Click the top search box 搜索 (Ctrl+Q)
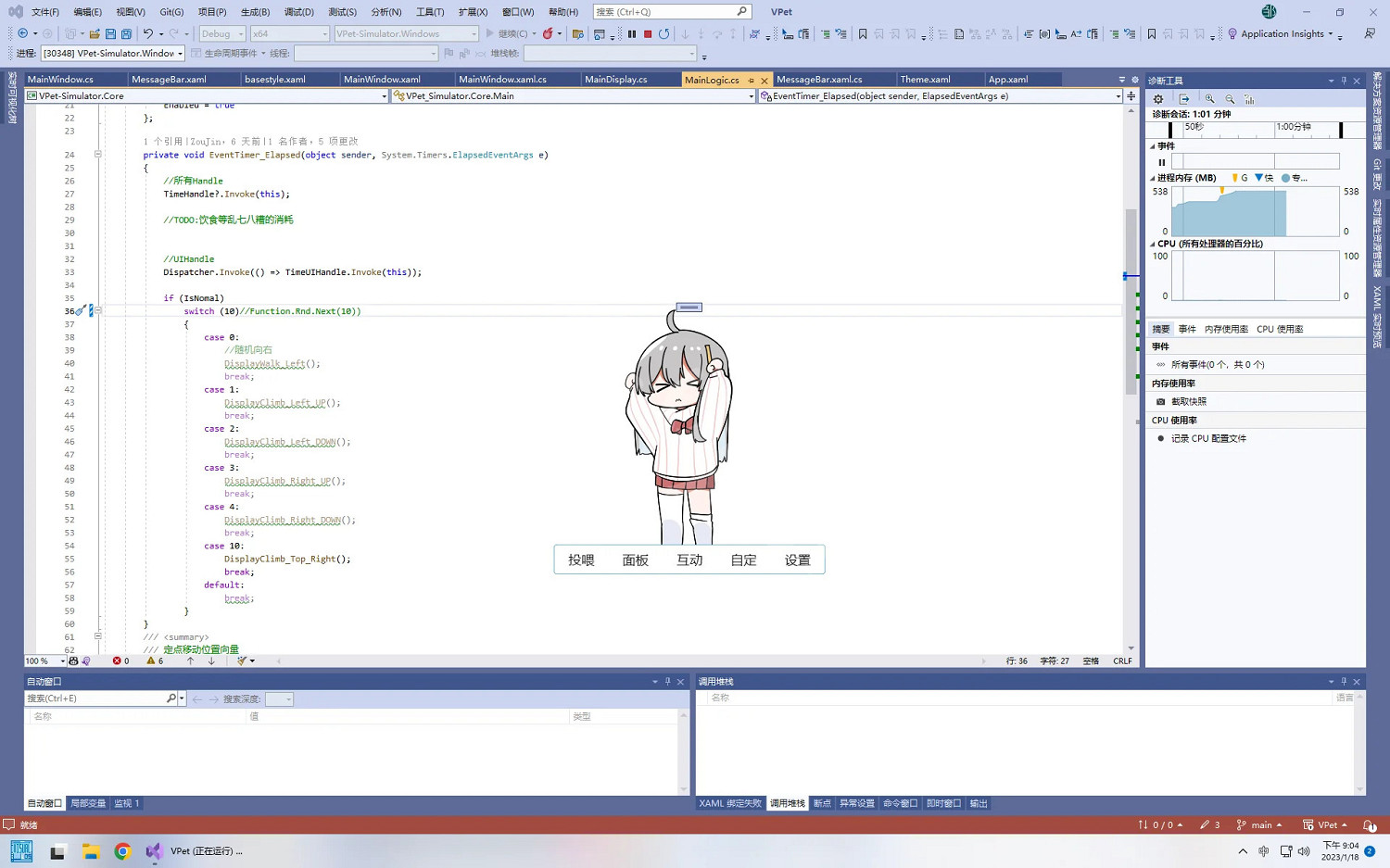The image size is (1390, 868). [669, 12]
